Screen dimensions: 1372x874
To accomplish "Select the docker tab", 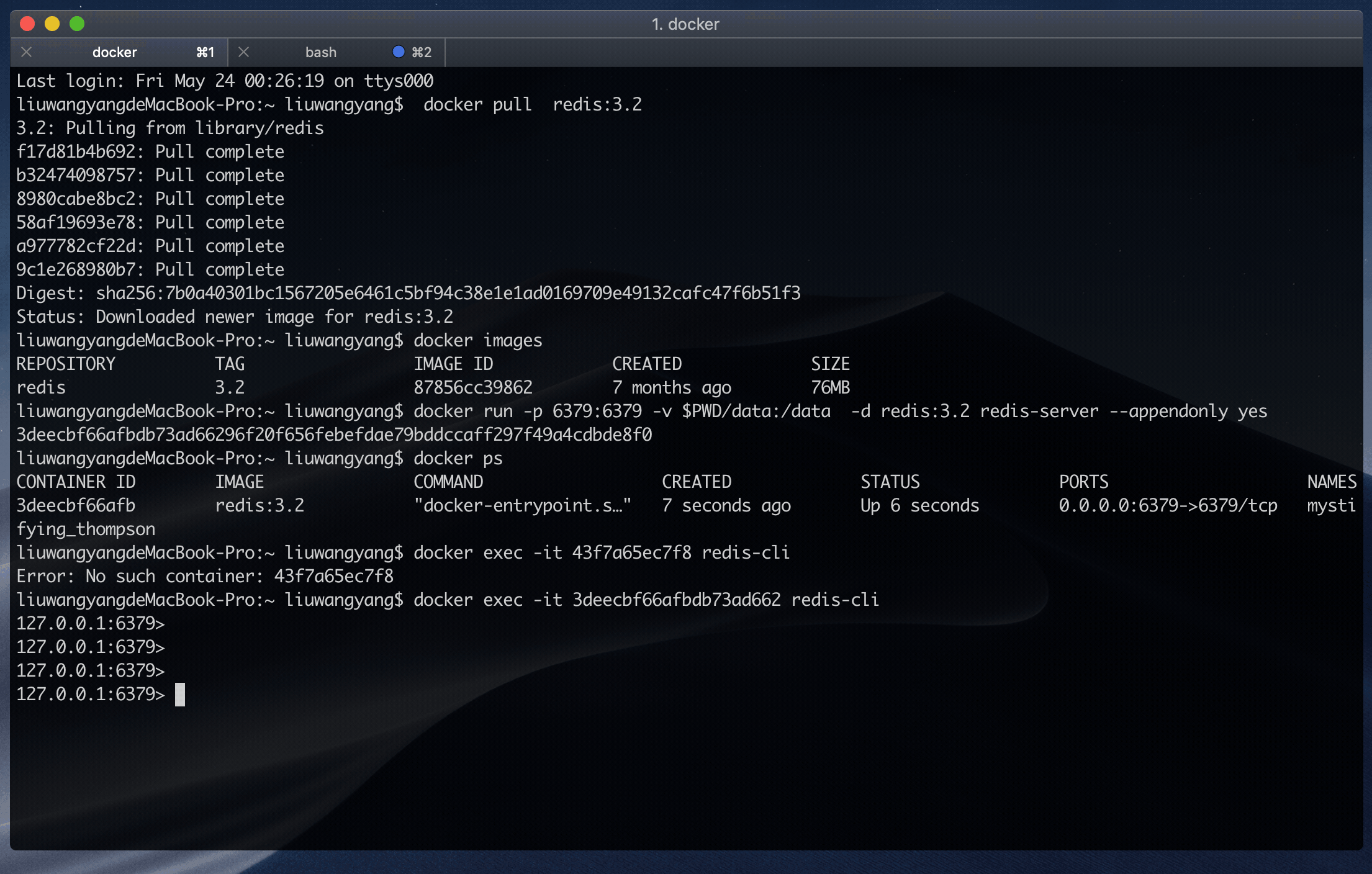I will click(x=115, y=52).
